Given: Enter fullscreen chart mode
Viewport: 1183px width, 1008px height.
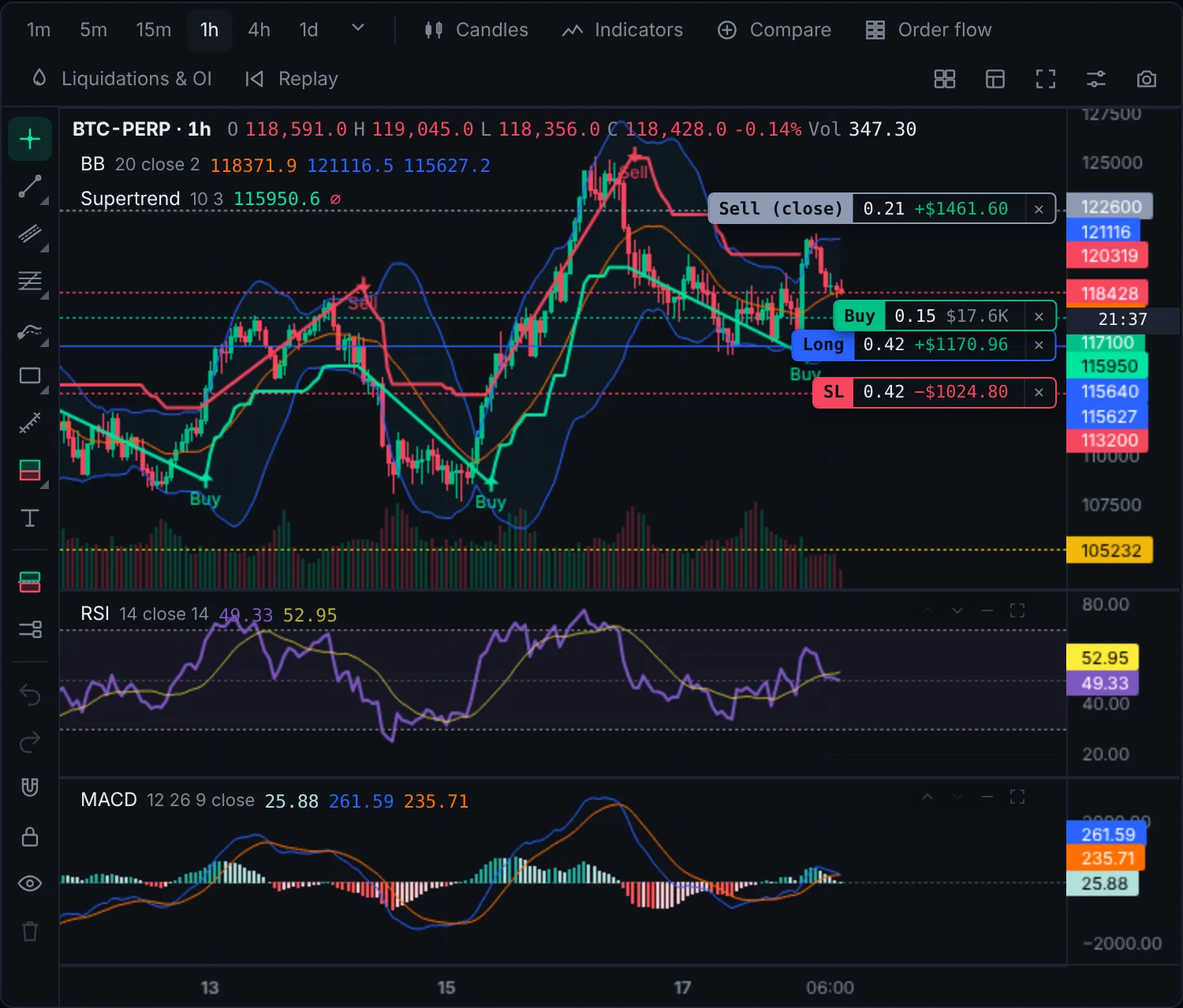Looking at the screenshot, I should [1046, 79].
